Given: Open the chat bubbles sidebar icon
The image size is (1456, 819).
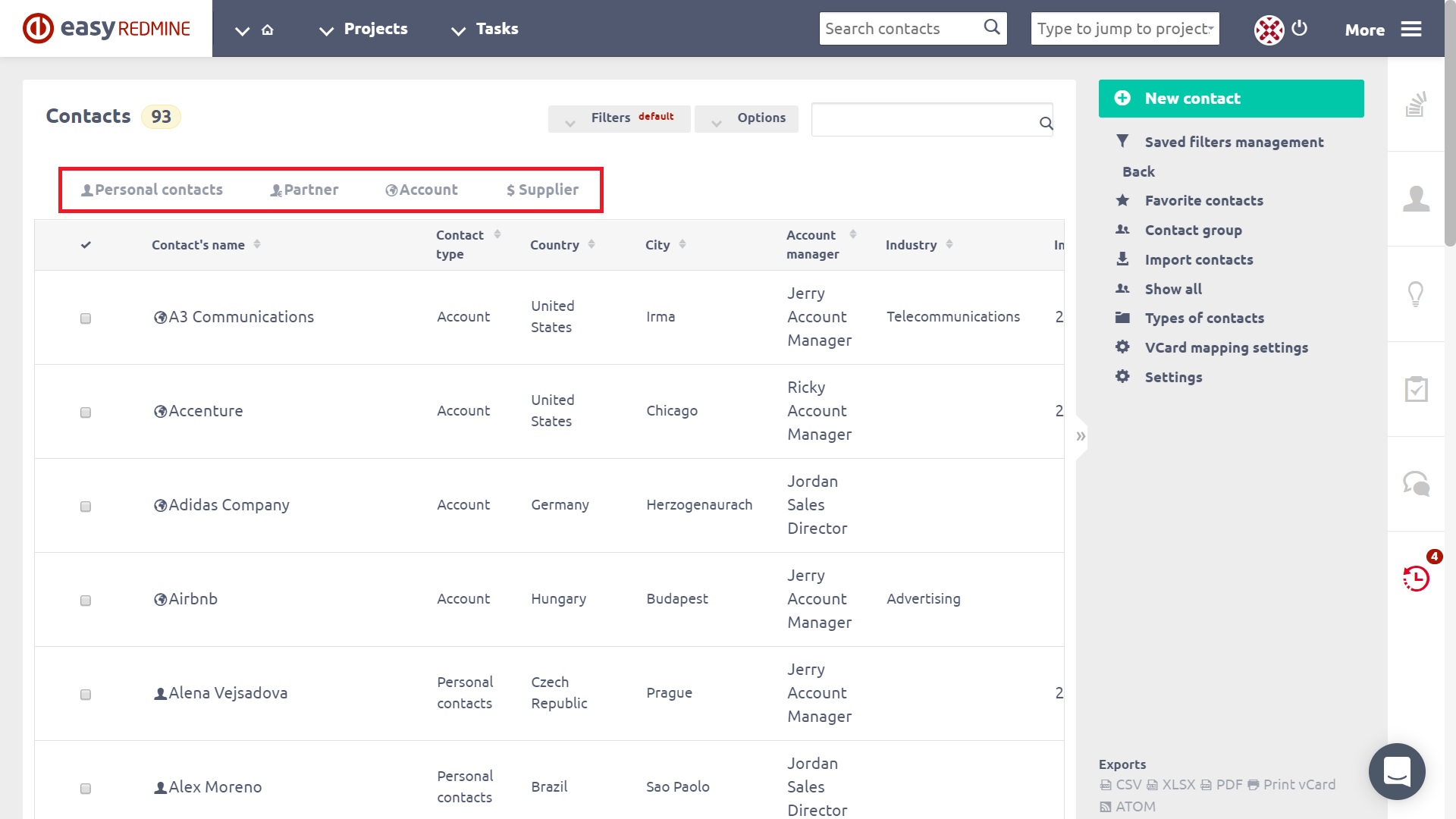Looking at the screenshot, I should [x=1415, y=484].
